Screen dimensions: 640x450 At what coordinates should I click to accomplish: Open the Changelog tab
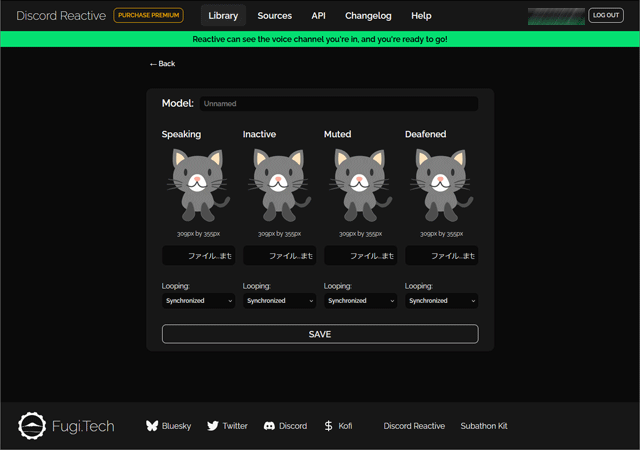[x=369, y=16]
